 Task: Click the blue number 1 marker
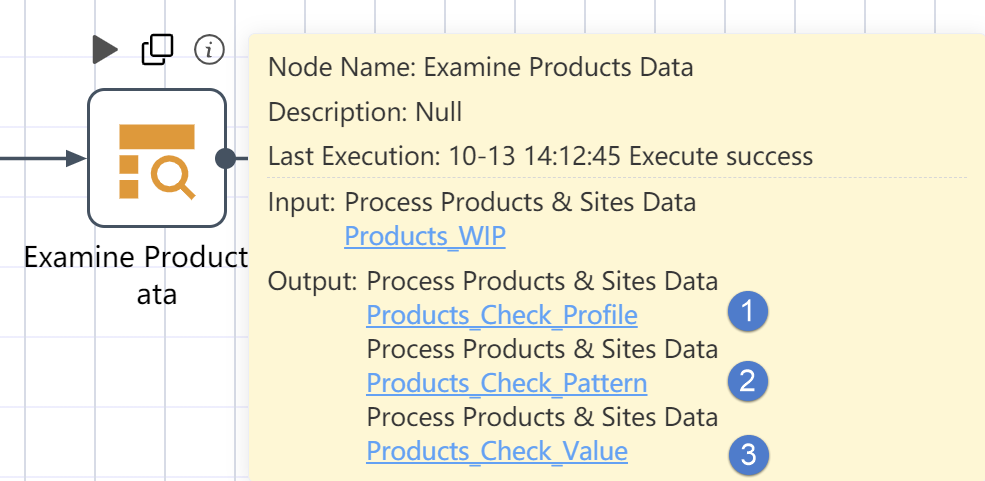(748, 311)
